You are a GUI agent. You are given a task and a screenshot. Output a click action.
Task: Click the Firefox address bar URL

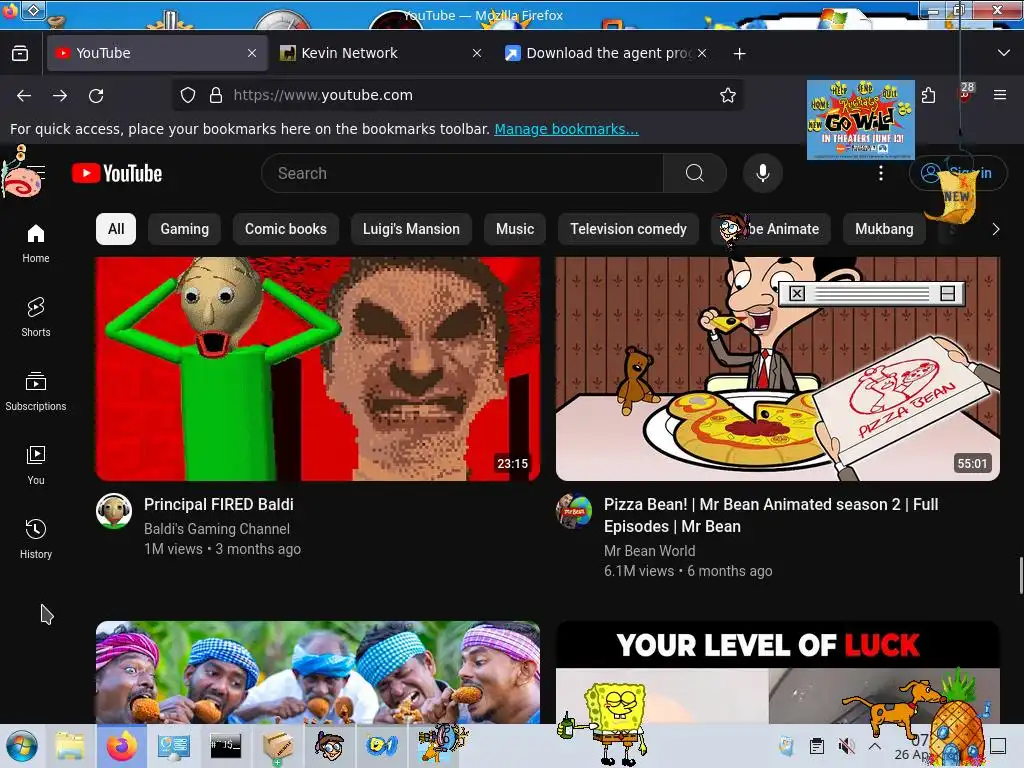click(457, 95)
